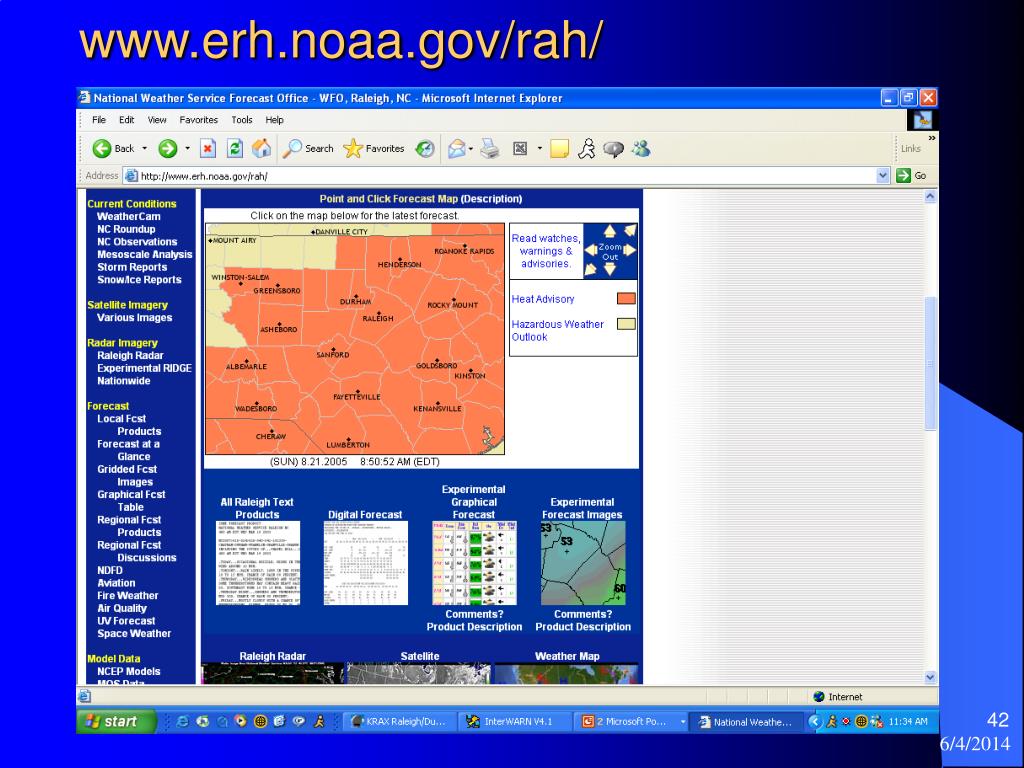Open the All Raleigh Text Products thumbnail
Viewport: 1024px width, 768px height.
(x=258, y=563)
